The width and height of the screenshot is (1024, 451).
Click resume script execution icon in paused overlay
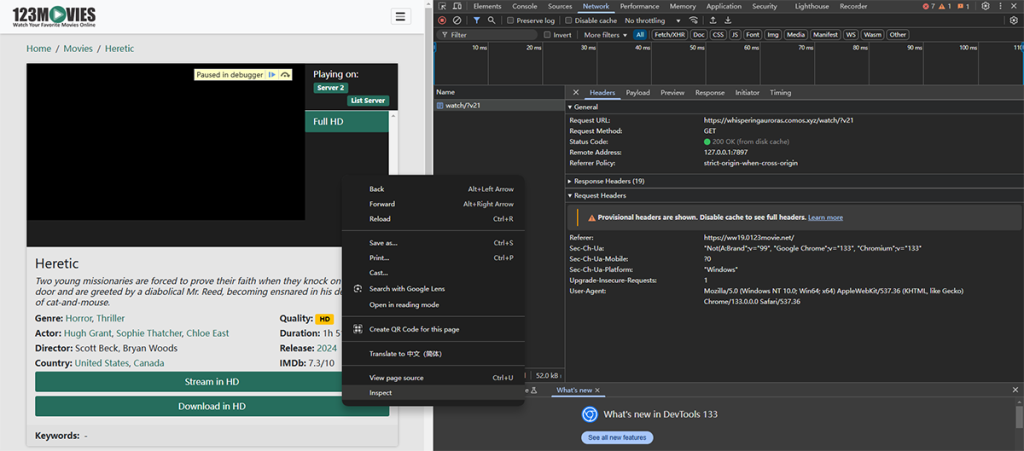pos(272,75)
